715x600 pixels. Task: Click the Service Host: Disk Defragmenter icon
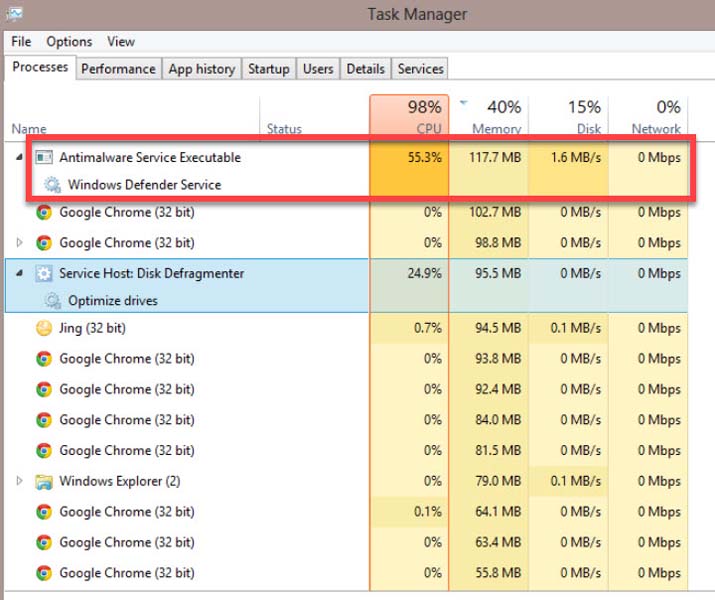(44, 274)
